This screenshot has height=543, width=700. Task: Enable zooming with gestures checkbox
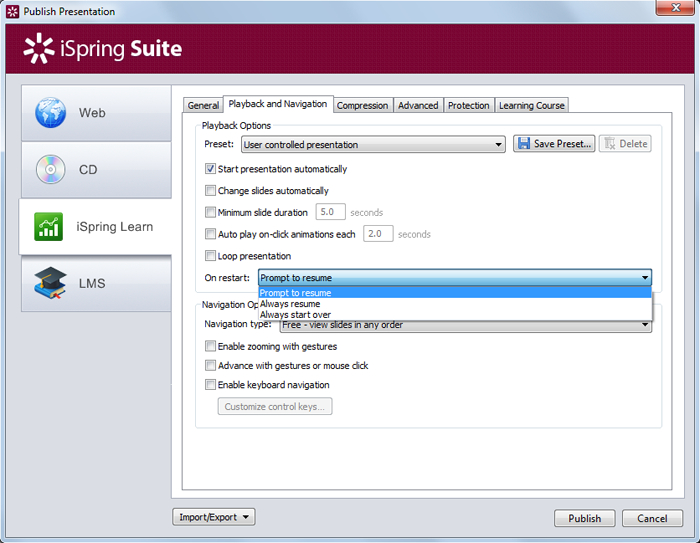[210, 346]
